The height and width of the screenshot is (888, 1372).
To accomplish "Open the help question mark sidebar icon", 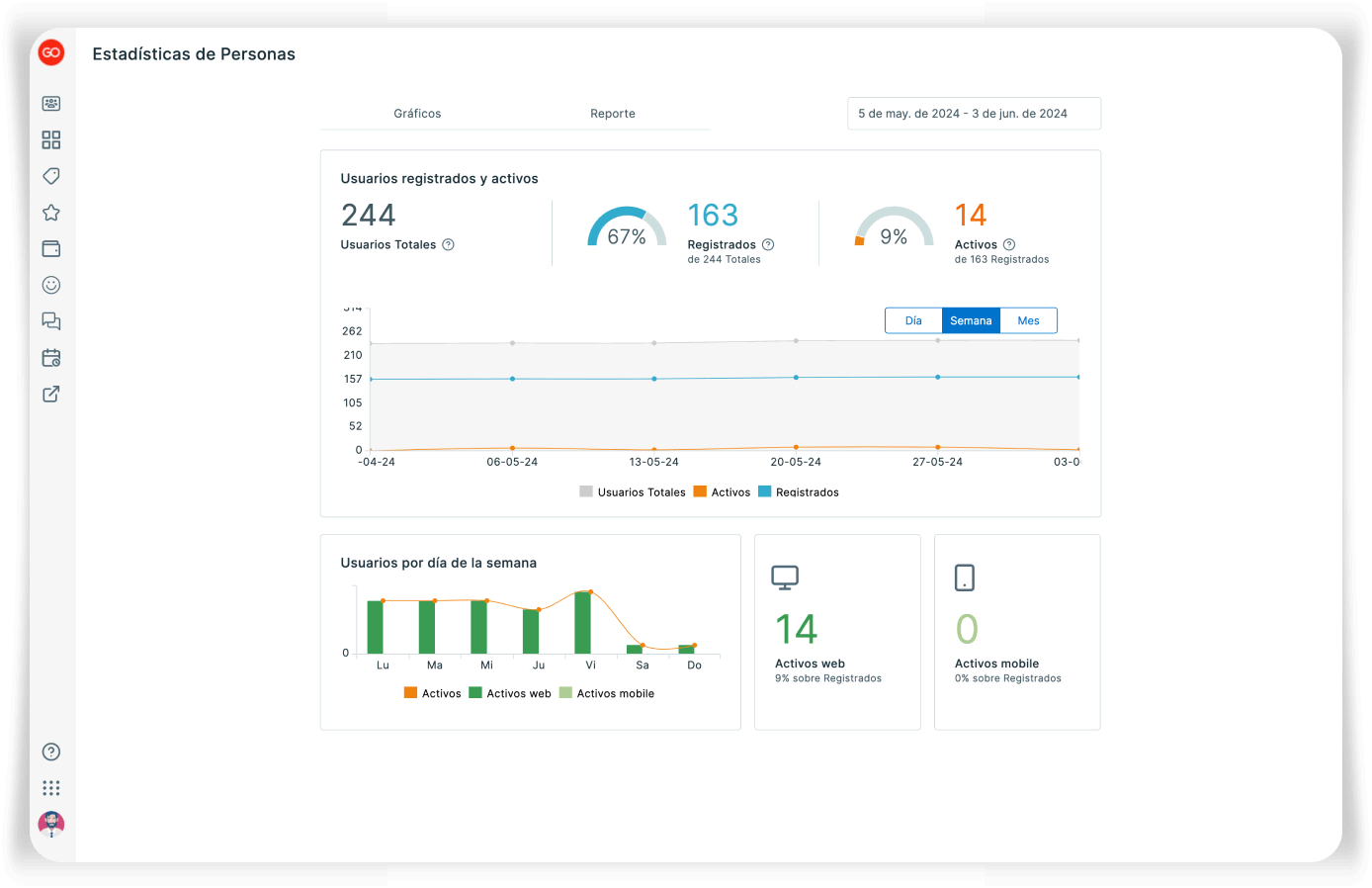I will [x=51, y=752].
